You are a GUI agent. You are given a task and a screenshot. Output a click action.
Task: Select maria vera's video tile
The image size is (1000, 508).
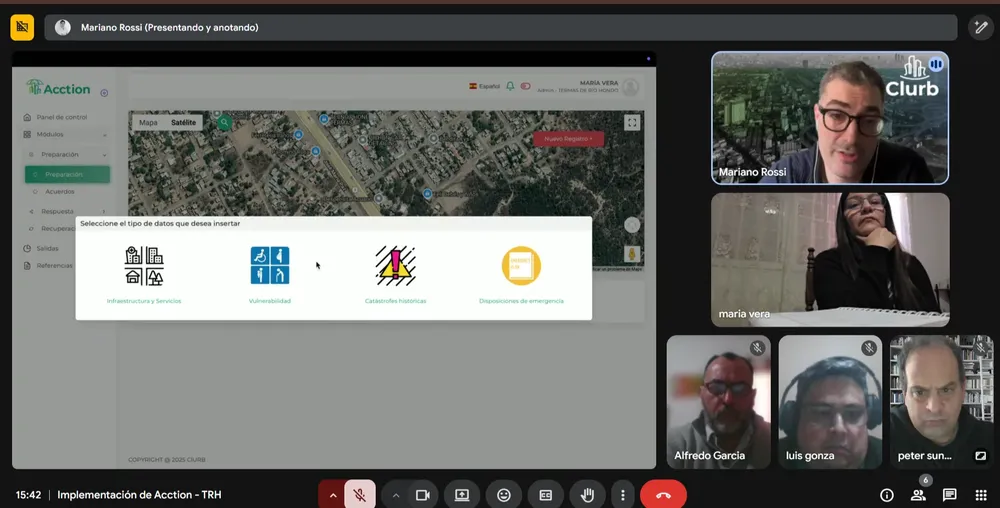(x=830, y=259)
